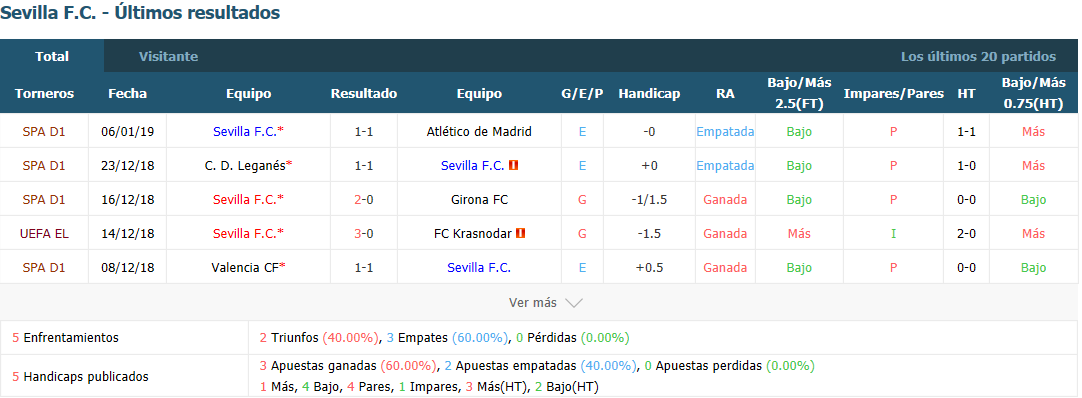
Task: Click the 2-0 result against Girona FC
Action: 364,200
